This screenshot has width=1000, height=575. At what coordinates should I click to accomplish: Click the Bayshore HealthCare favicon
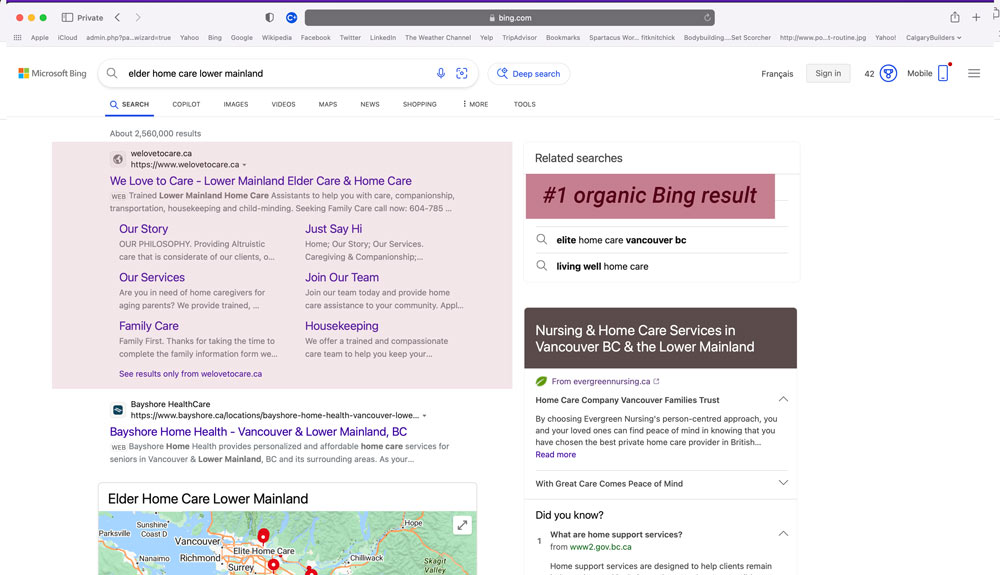[117, 410]
